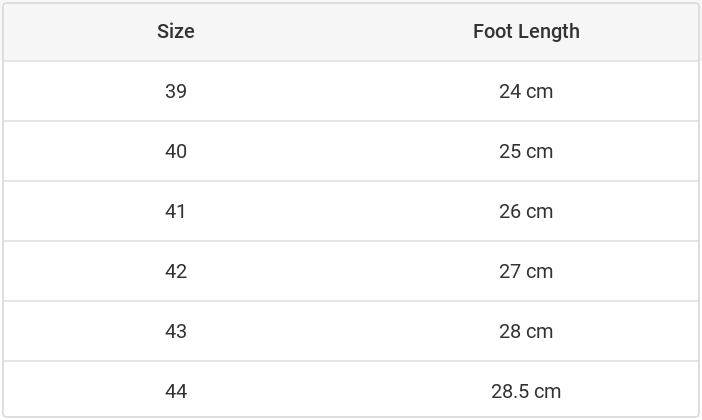The height and width of the screenshot is (420, 702).
Task: Highlight the table row for size 44
Action: click(x=350, y=391)
